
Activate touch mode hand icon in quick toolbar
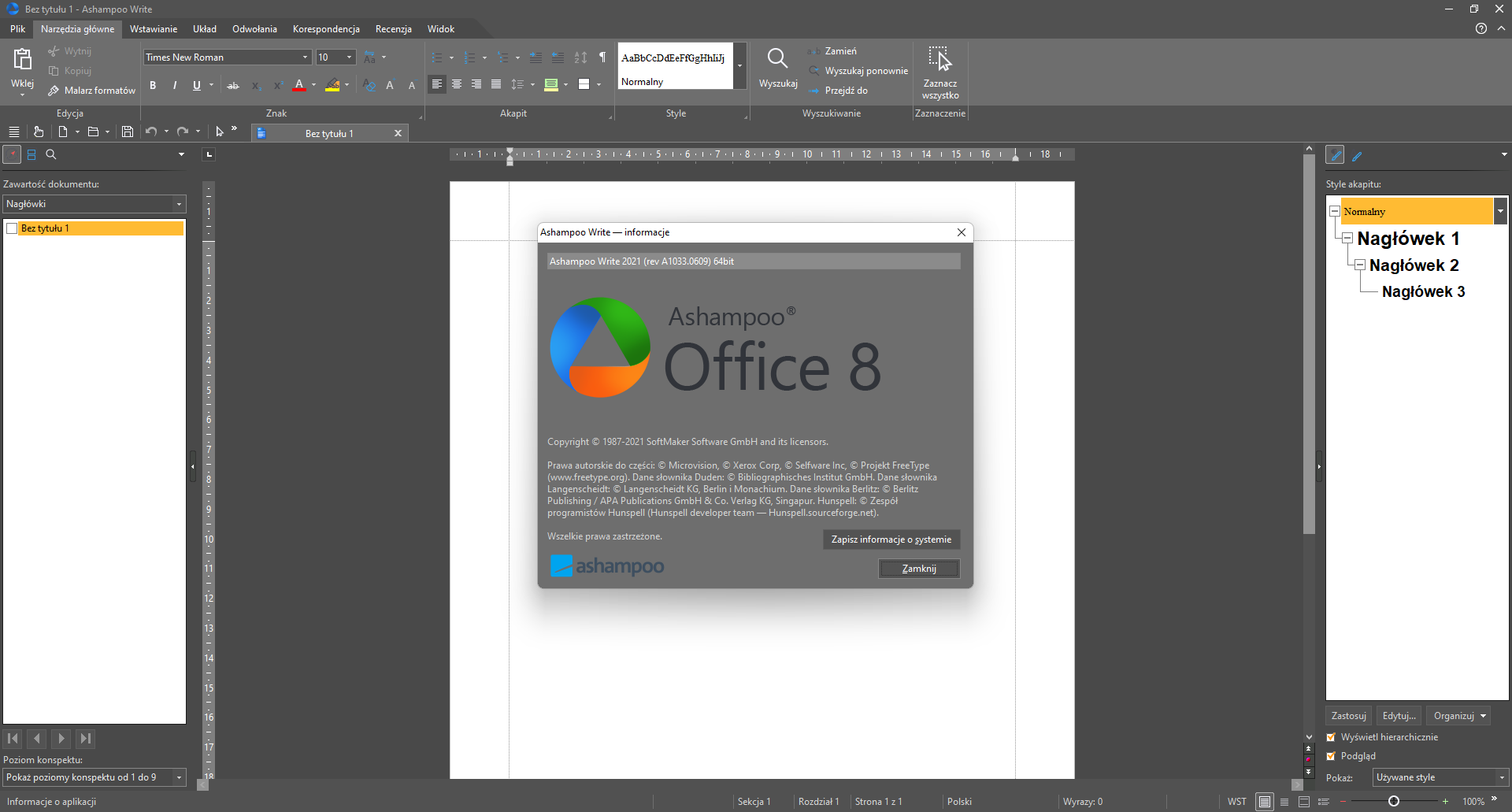tap(38, 132)
